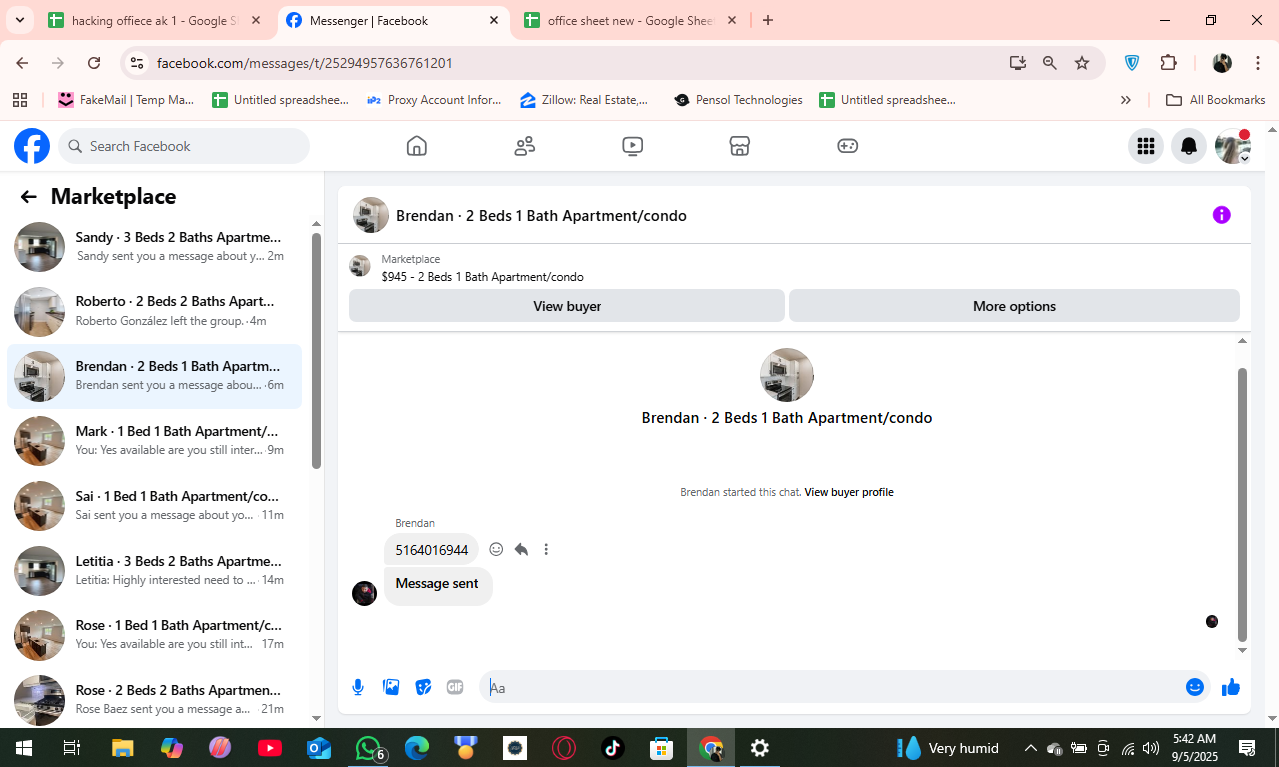
Task: Open Rose 2 Beds 2 Baths conversation
Action: tap(155, 700)
